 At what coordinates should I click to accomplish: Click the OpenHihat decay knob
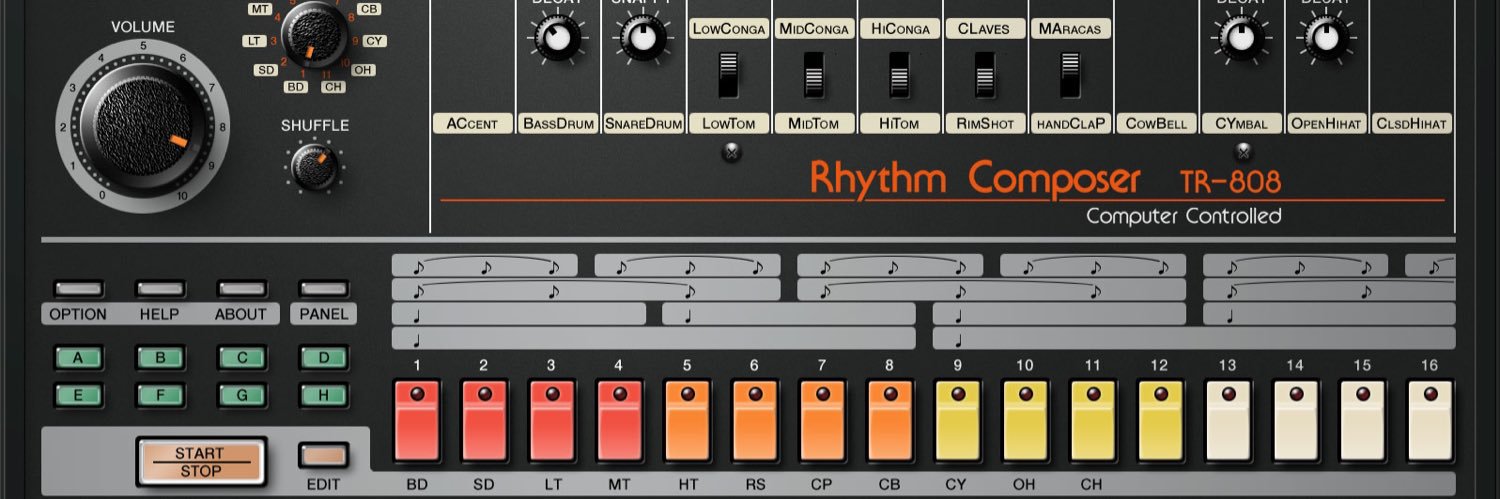click(1326, 38)
